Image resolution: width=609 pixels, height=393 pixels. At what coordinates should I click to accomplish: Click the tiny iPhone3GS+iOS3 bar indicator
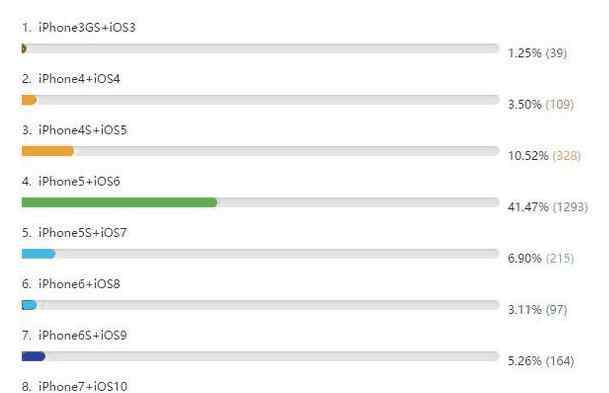(x=24, y=49)
